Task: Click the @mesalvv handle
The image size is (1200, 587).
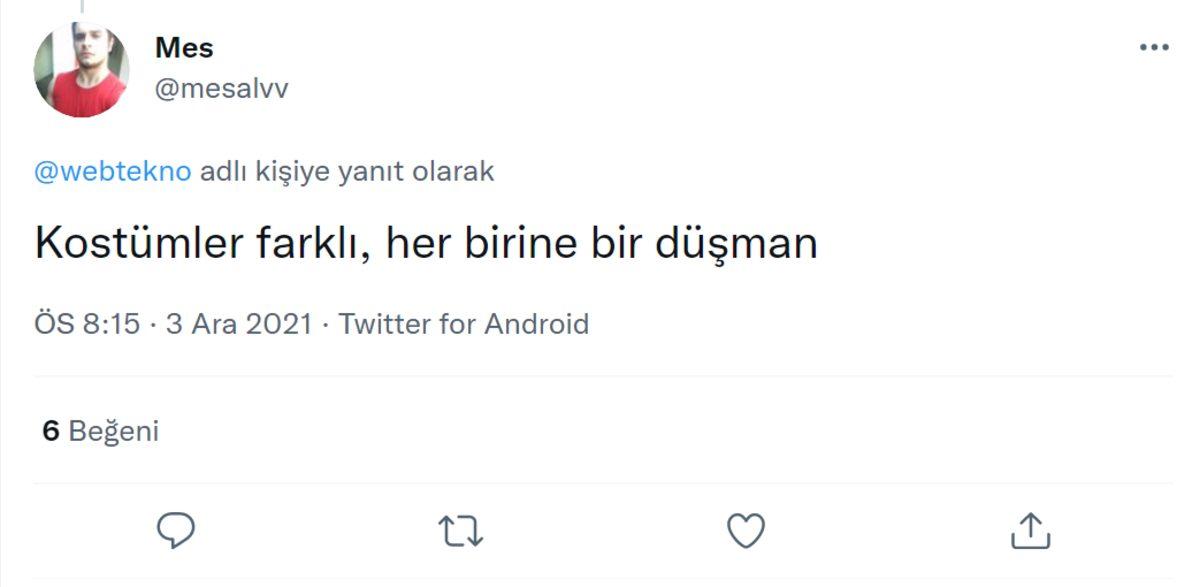Action: tap(221, 89)
